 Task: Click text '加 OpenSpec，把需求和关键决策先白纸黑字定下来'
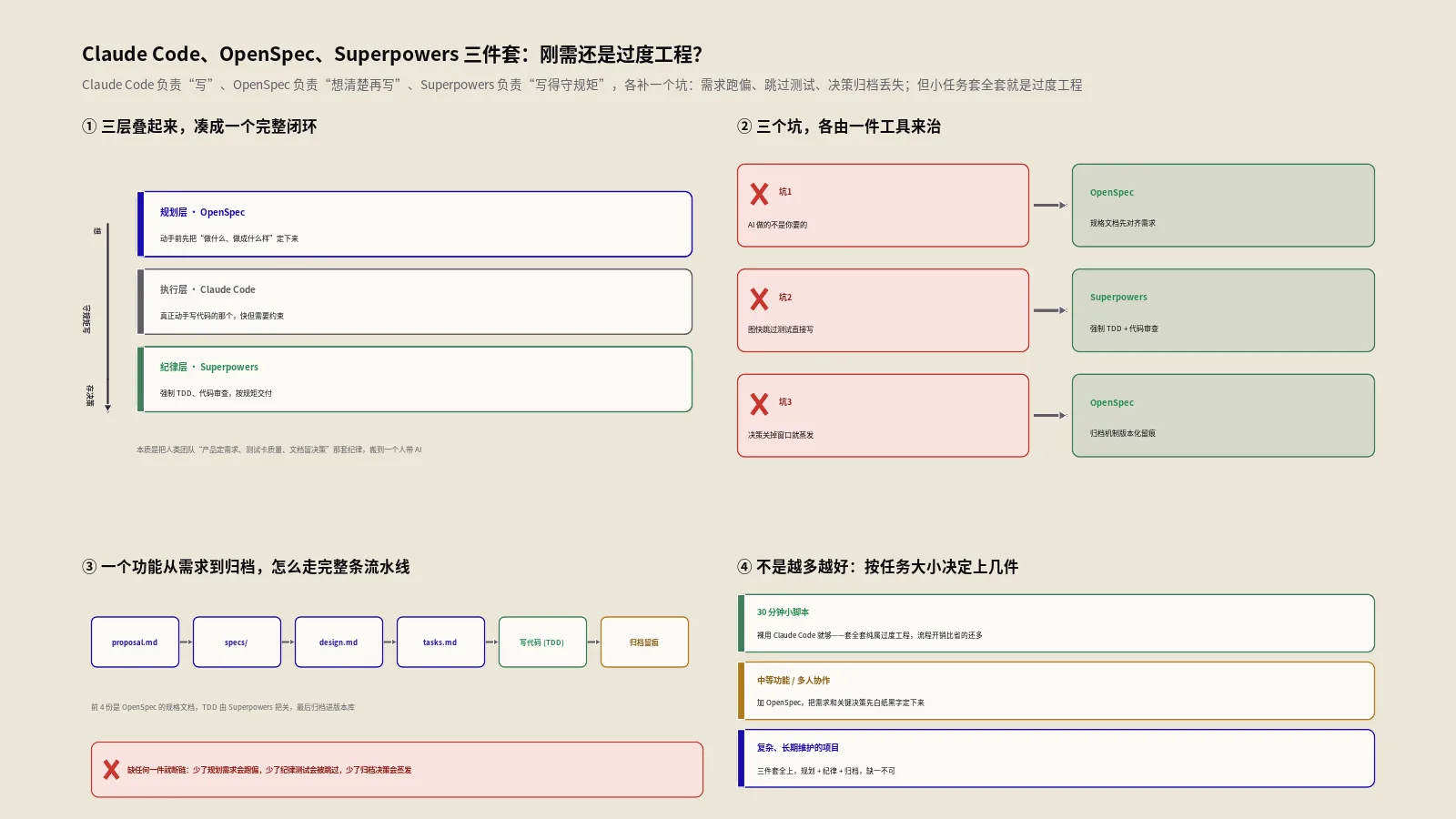coord(841,703)
